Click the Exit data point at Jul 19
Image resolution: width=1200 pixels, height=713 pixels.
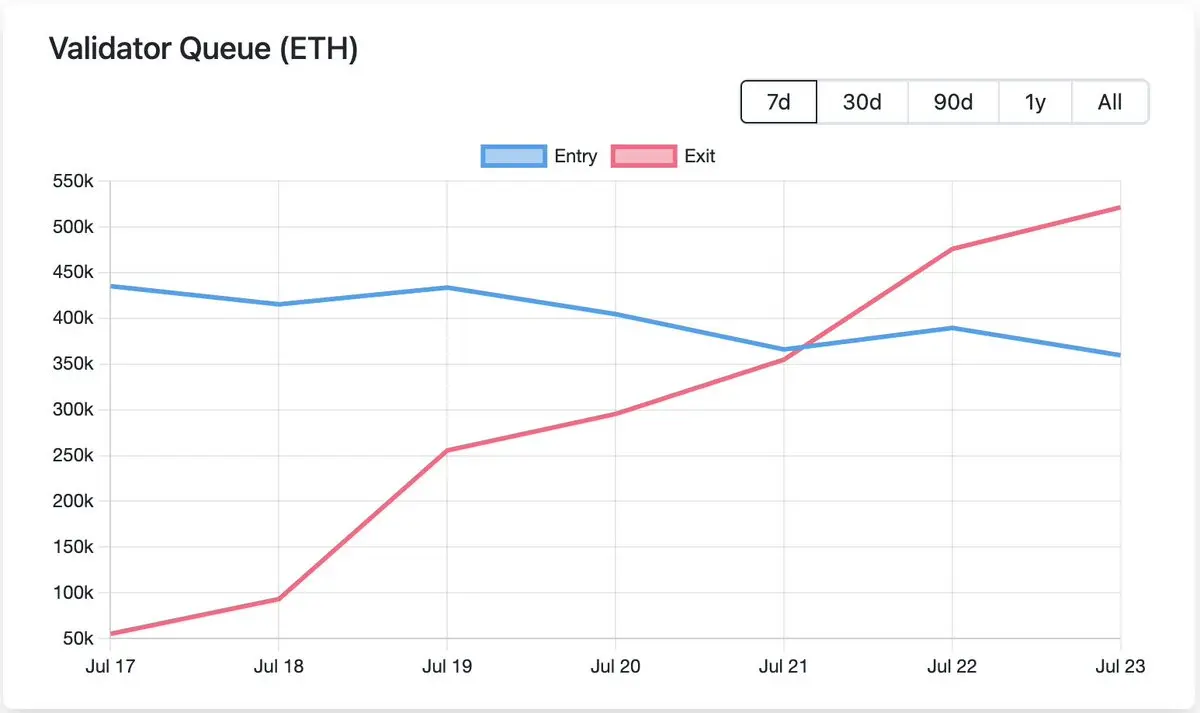446,450
